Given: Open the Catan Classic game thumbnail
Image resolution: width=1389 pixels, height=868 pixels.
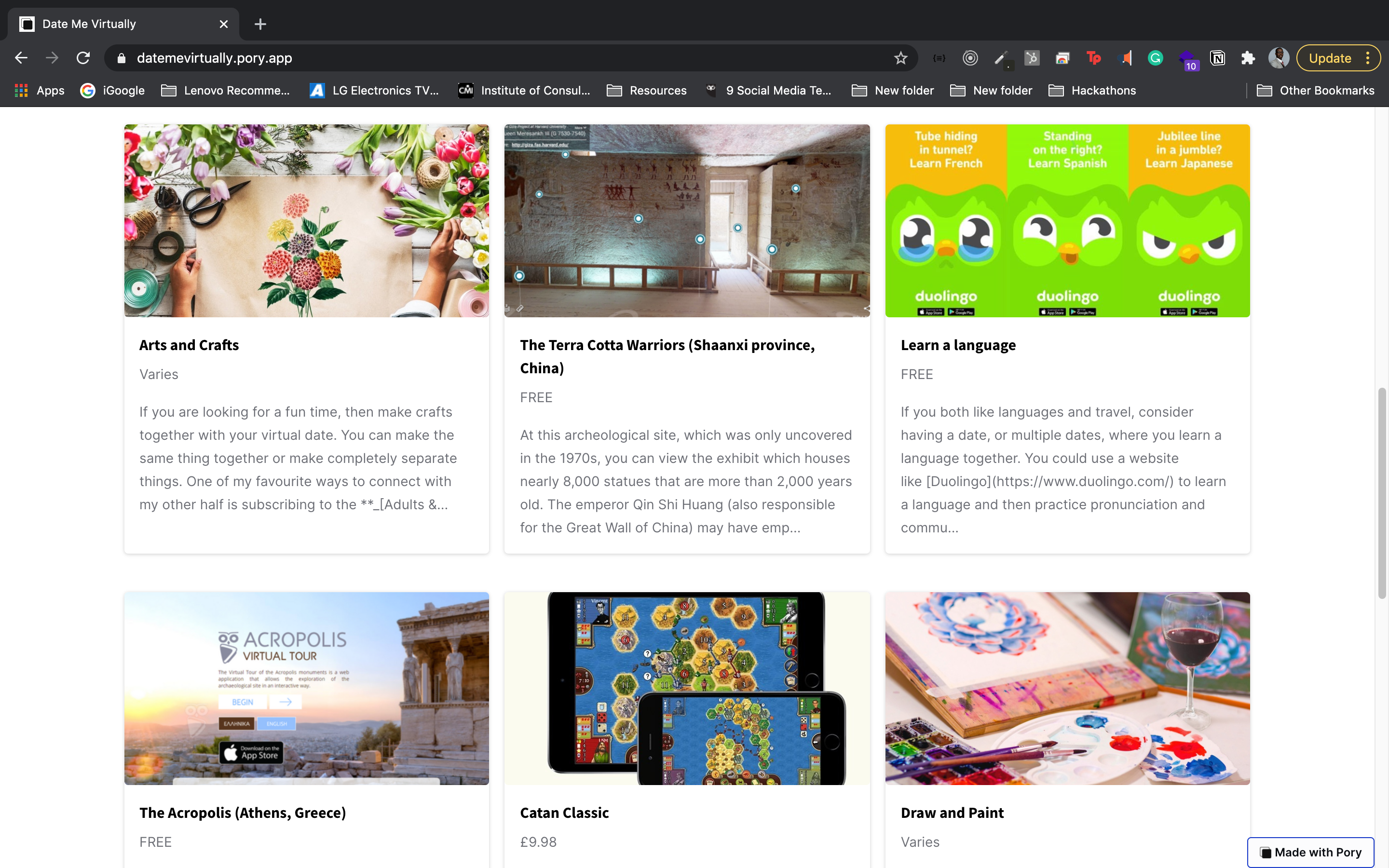Looking at the screenshot, I should 686,688.
